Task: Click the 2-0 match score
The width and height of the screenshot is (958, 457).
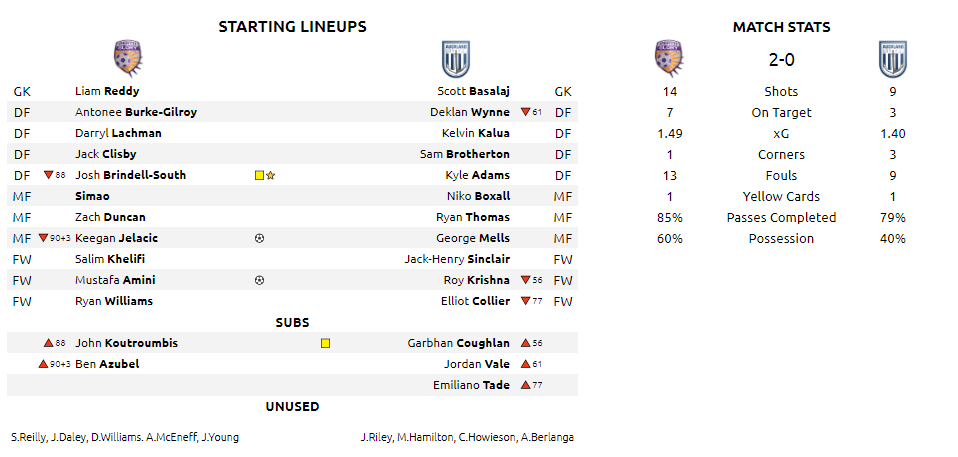Action: tap(781, 60)
